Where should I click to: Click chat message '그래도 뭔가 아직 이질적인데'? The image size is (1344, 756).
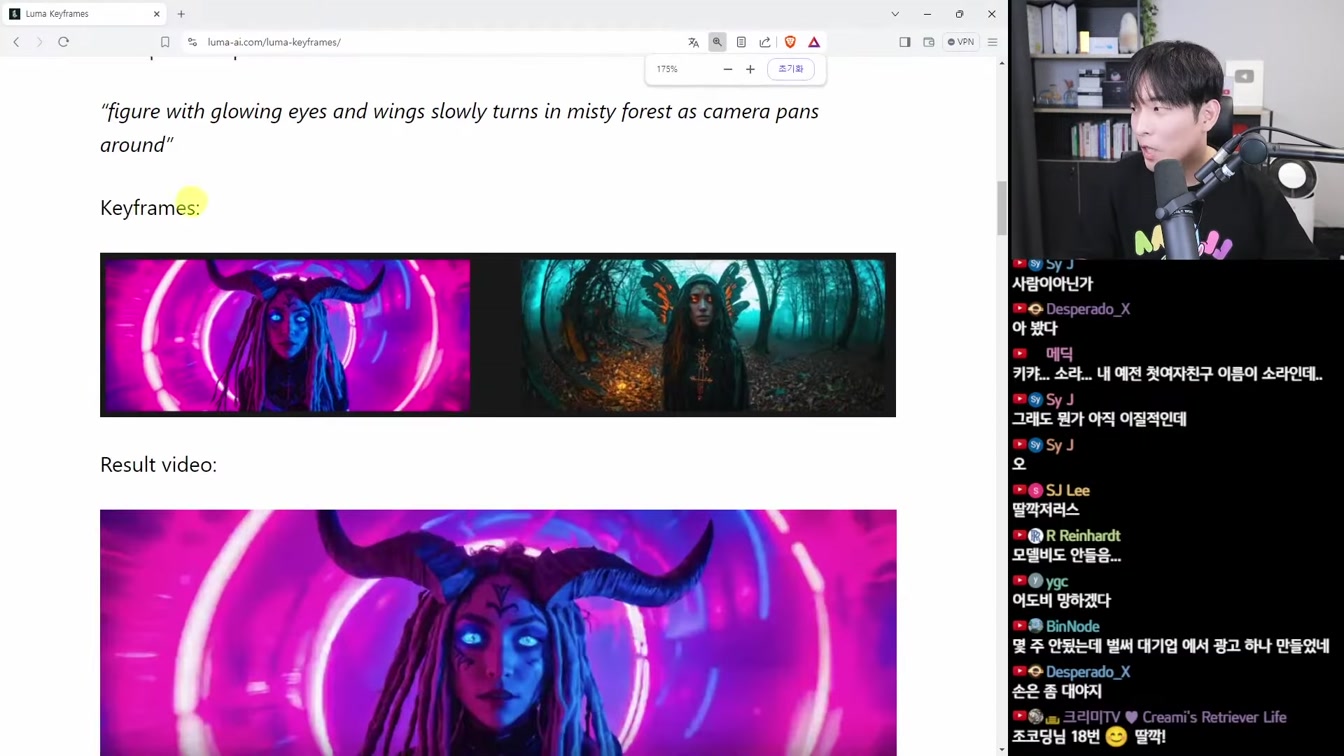pyautogui.click(x=1099, y=419)
